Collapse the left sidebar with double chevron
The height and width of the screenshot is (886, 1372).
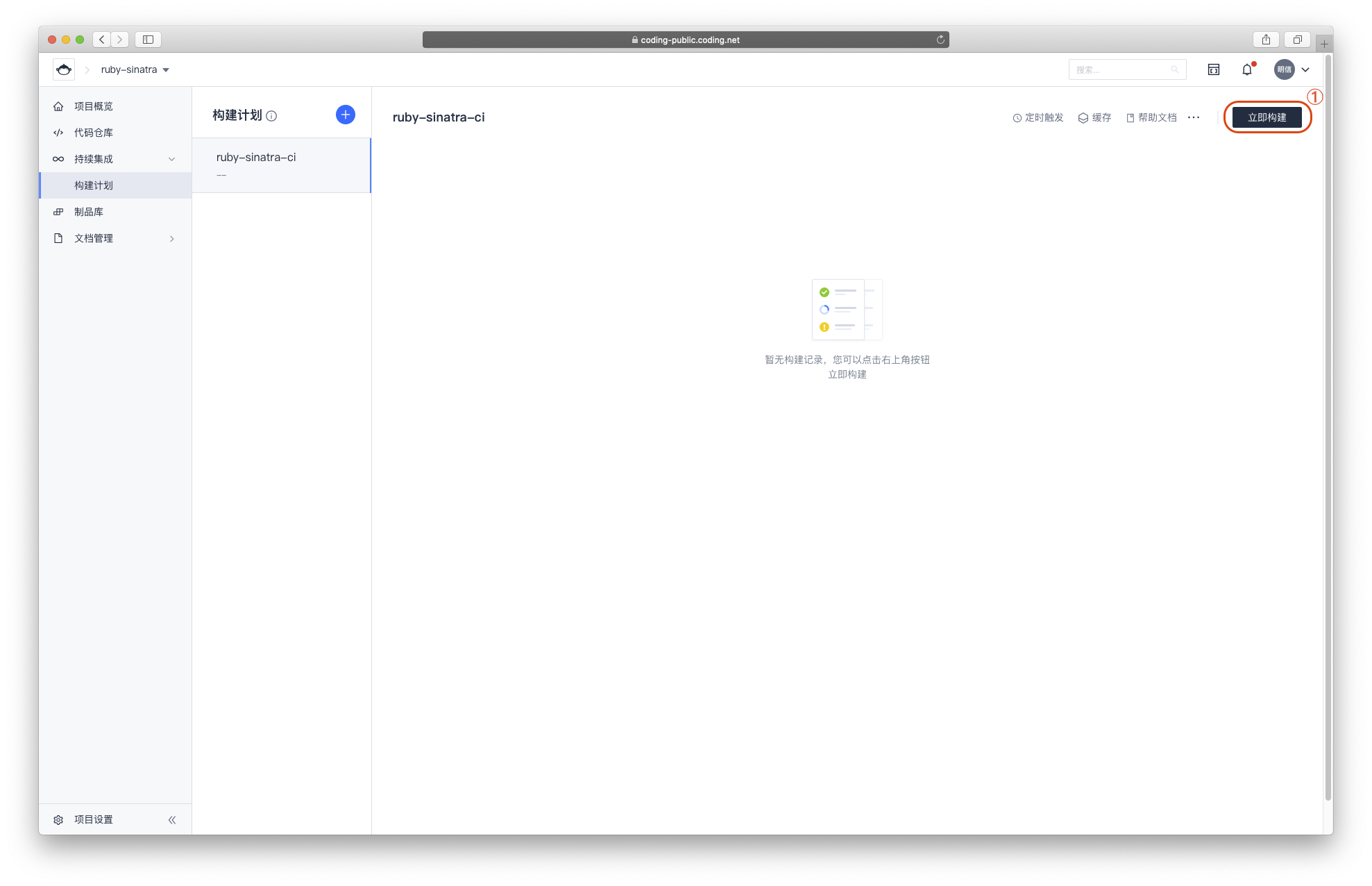click(x=172, y=819)
